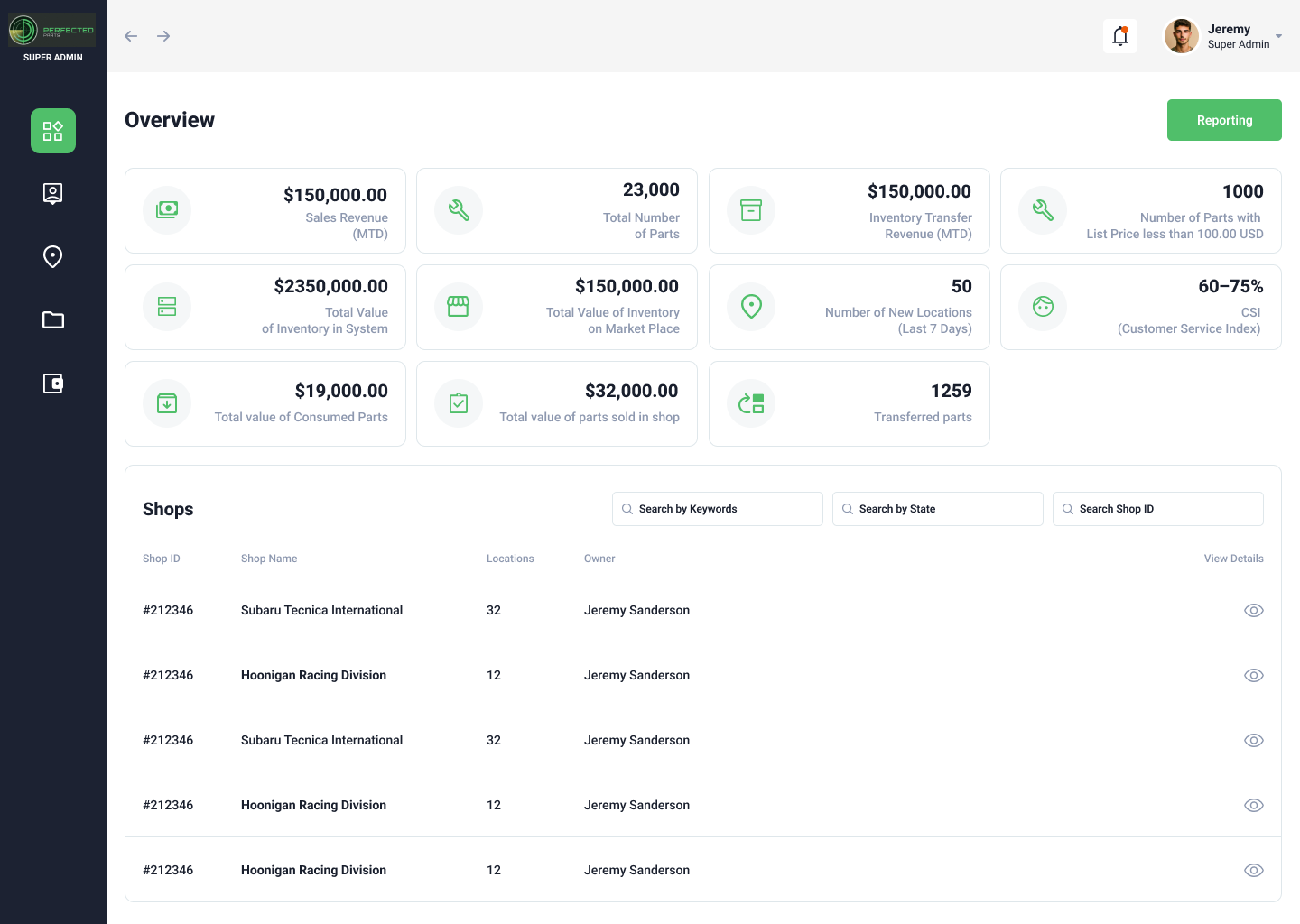Click the 23,000 Total Number of Parts value
The height and width of the screenshot is (924, 1300).
651,189
